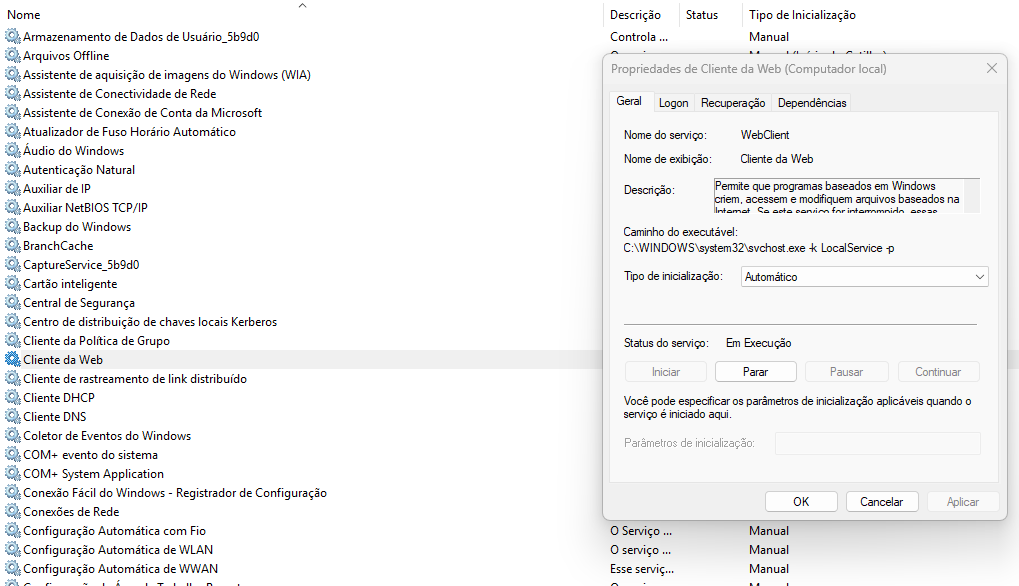Switch to the Geral tab
The height and width of the screenshot is (586, 1019).
628,101
